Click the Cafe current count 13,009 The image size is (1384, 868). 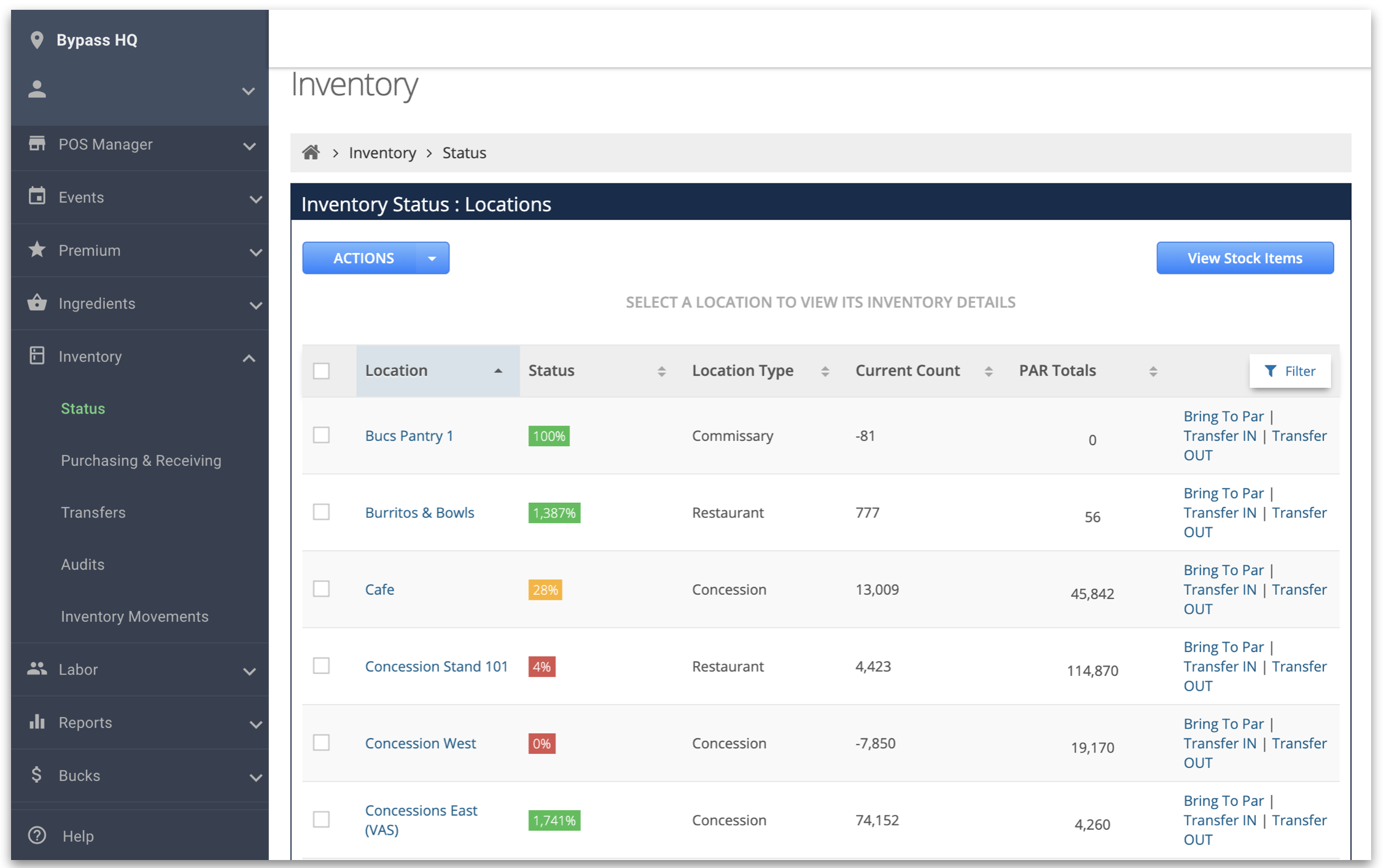click(x=877, y=589)
